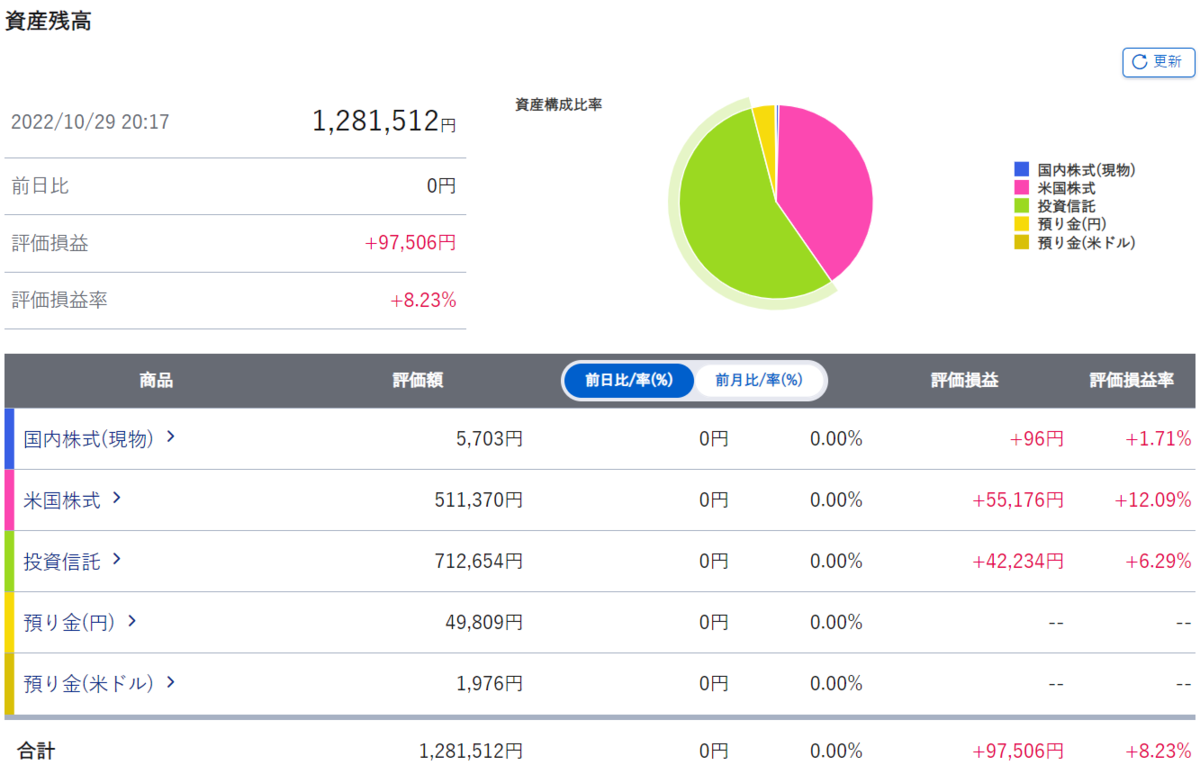Image resolution: width=1200 pixels, height=783 pixels.
Task: Expand chevron next to 預り金(円)
Action: [131, 621]
